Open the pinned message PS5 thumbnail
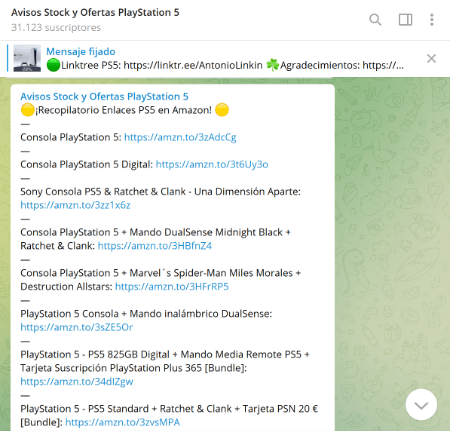The image size is (450, 431). 27,58
